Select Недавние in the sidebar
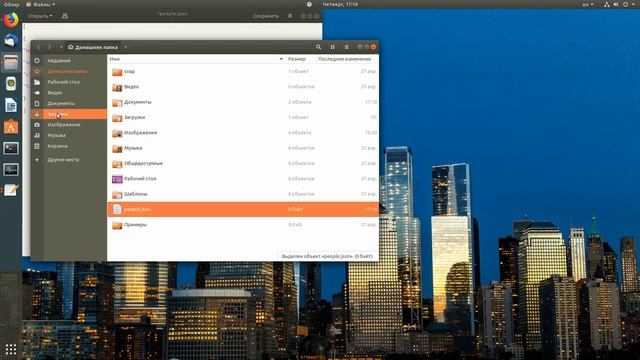This screenshot has width=640, height=360. 69,60
